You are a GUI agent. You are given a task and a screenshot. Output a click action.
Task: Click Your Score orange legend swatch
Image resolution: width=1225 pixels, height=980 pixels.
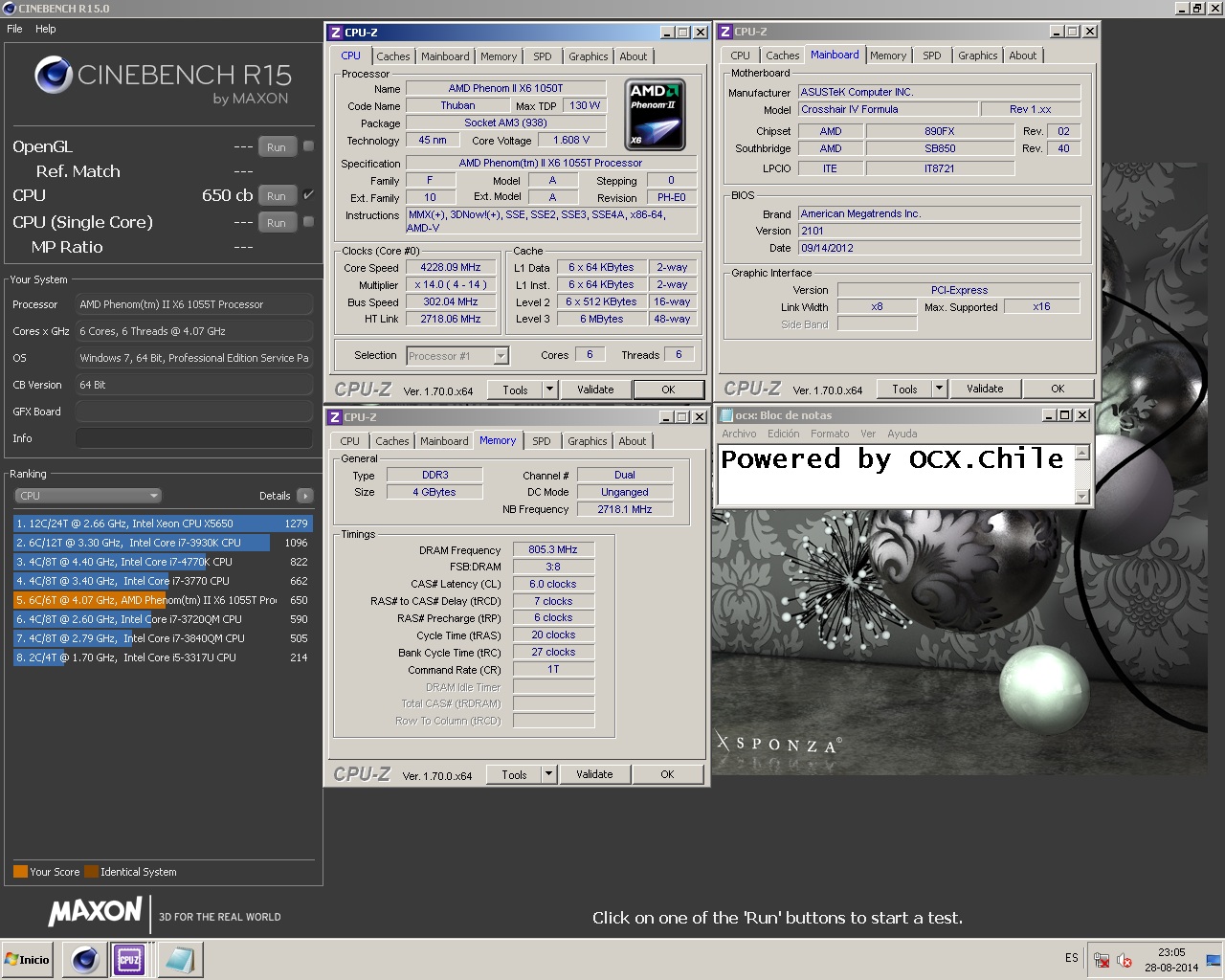[20, 872]
